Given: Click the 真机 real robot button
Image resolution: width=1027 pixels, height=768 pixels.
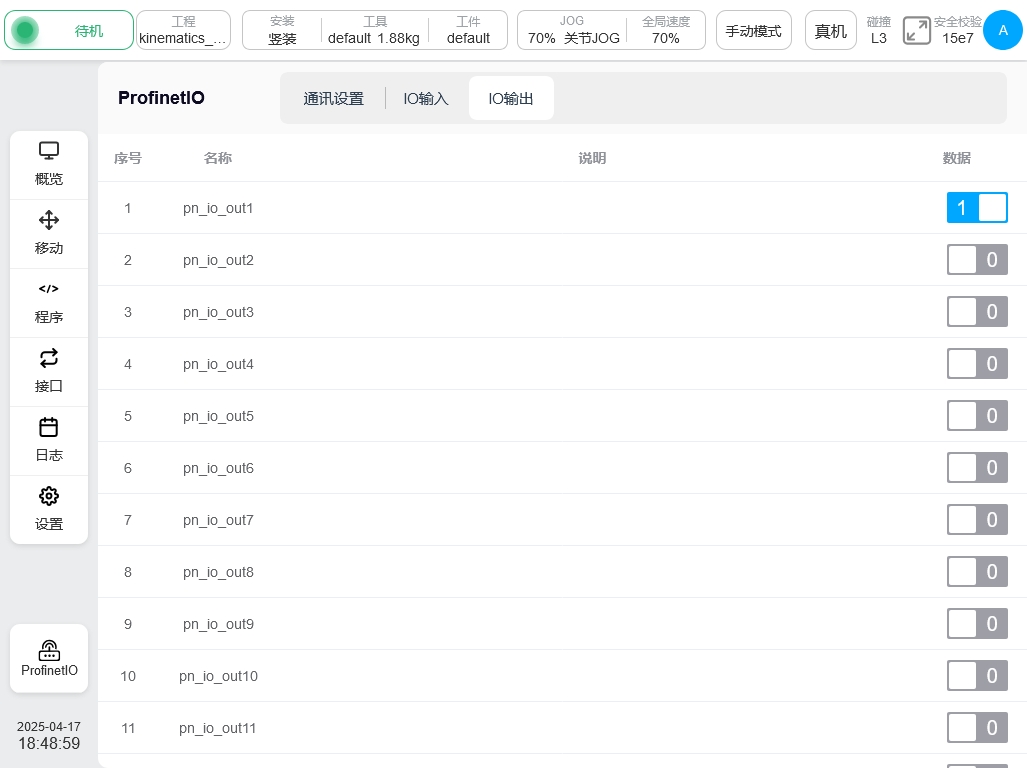Looking at the screenshot, I should 830,31.
